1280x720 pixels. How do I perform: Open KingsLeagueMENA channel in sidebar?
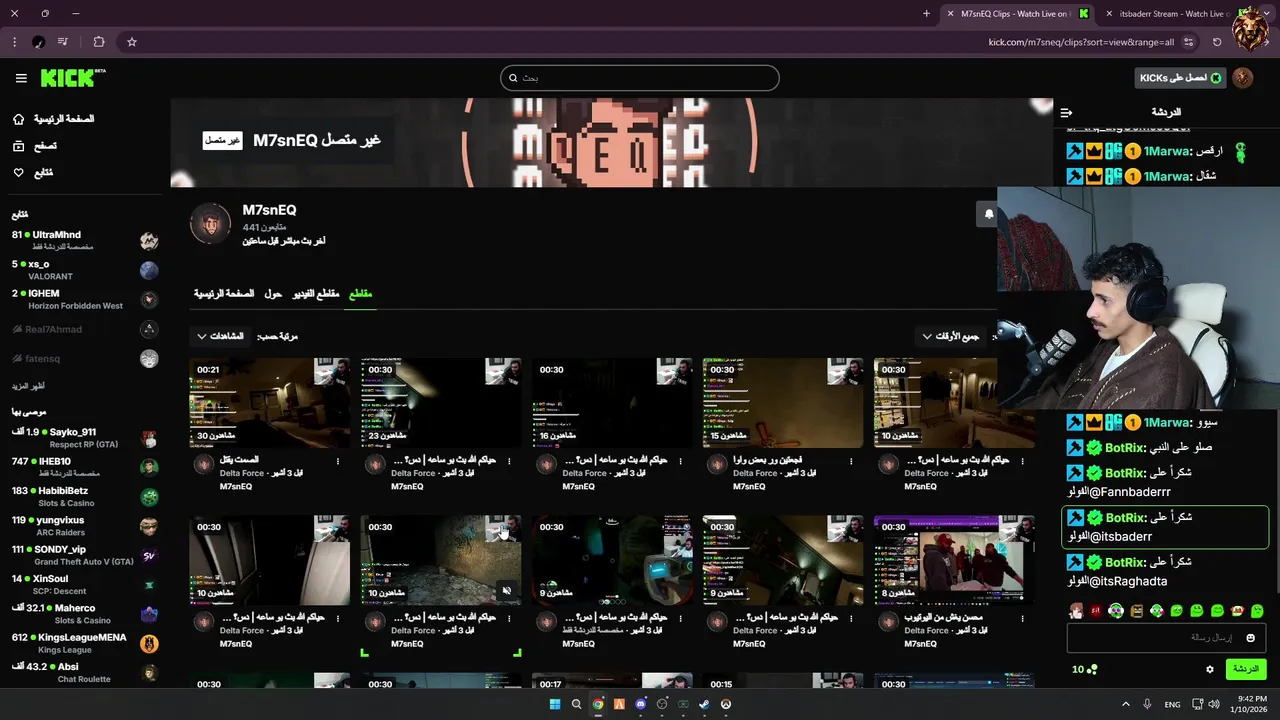tap(84, 643)
